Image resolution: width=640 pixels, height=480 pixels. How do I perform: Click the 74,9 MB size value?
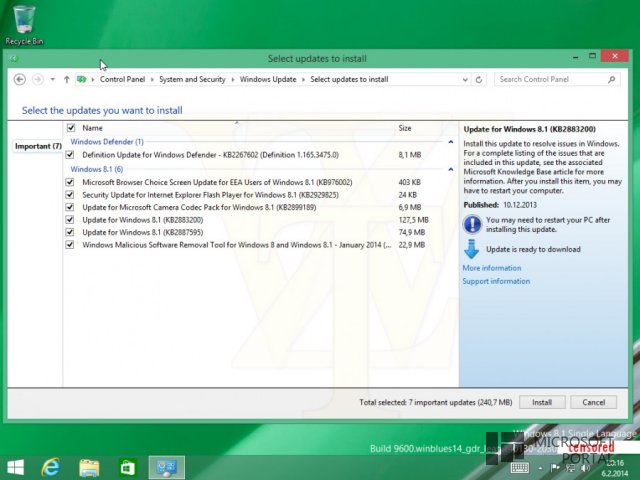tap(411, 233)
